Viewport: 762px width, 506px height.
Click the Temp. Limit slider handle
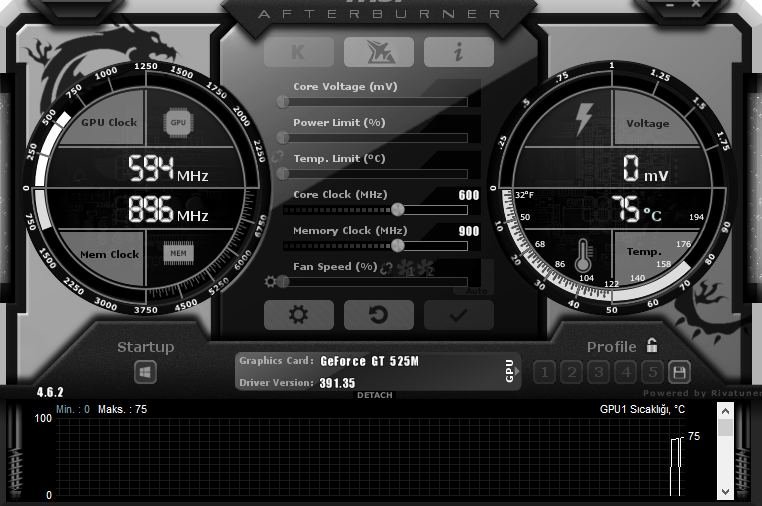pos(283,174)
